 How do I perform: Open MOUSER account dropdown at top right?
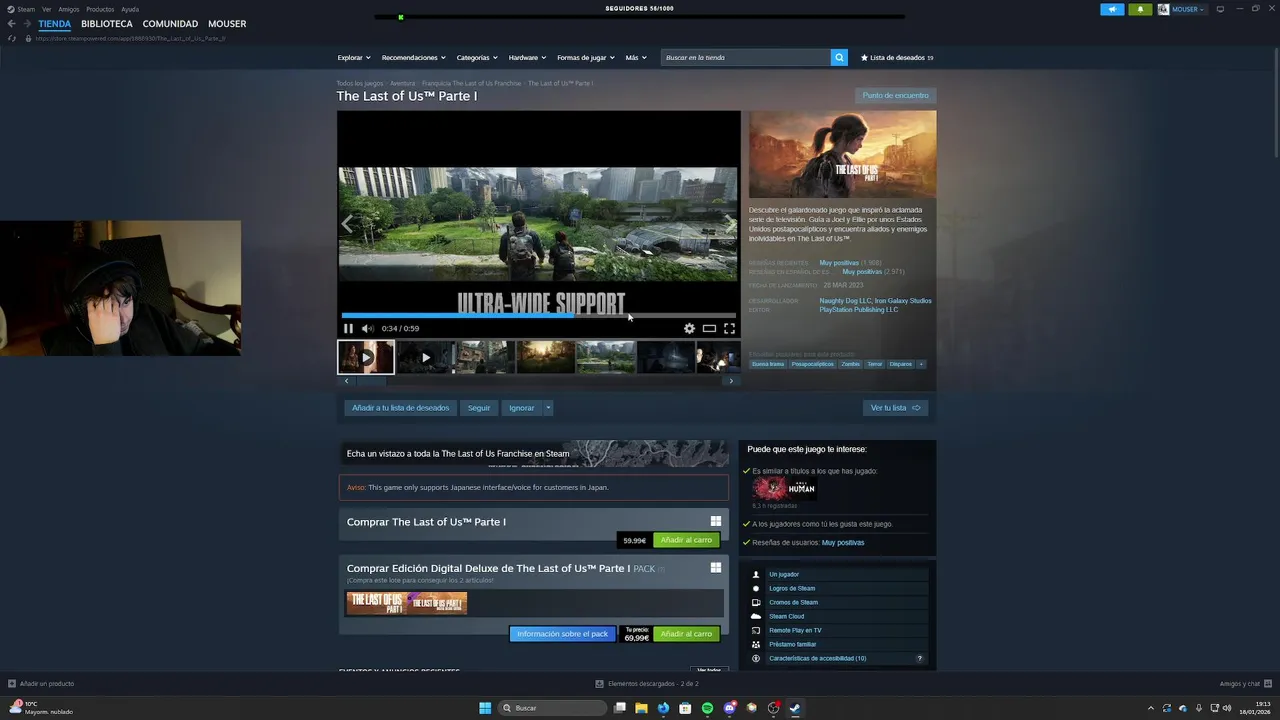coord(1182,9)
